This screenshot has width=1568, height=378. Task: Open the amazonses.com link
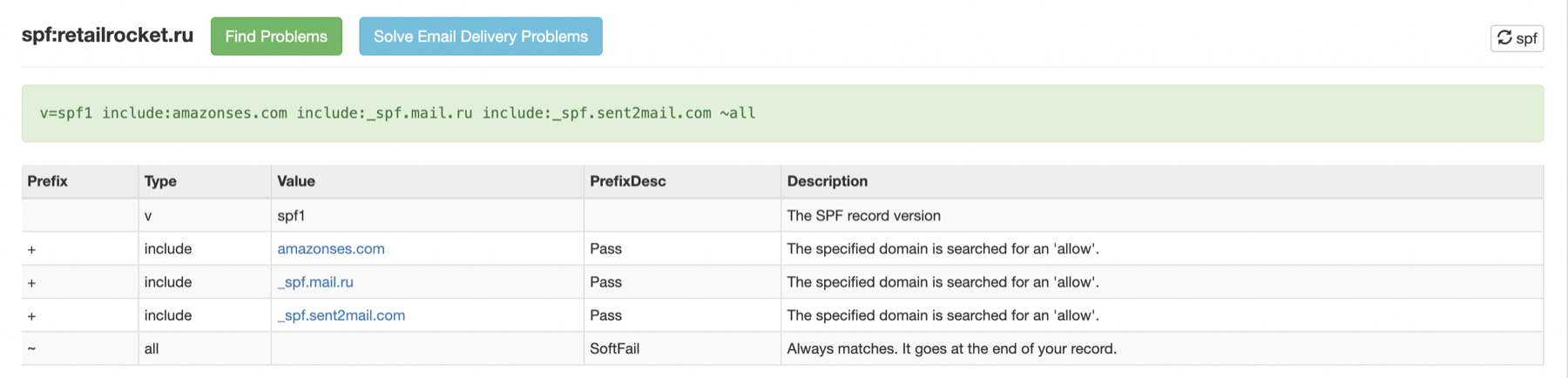(331, 249)
